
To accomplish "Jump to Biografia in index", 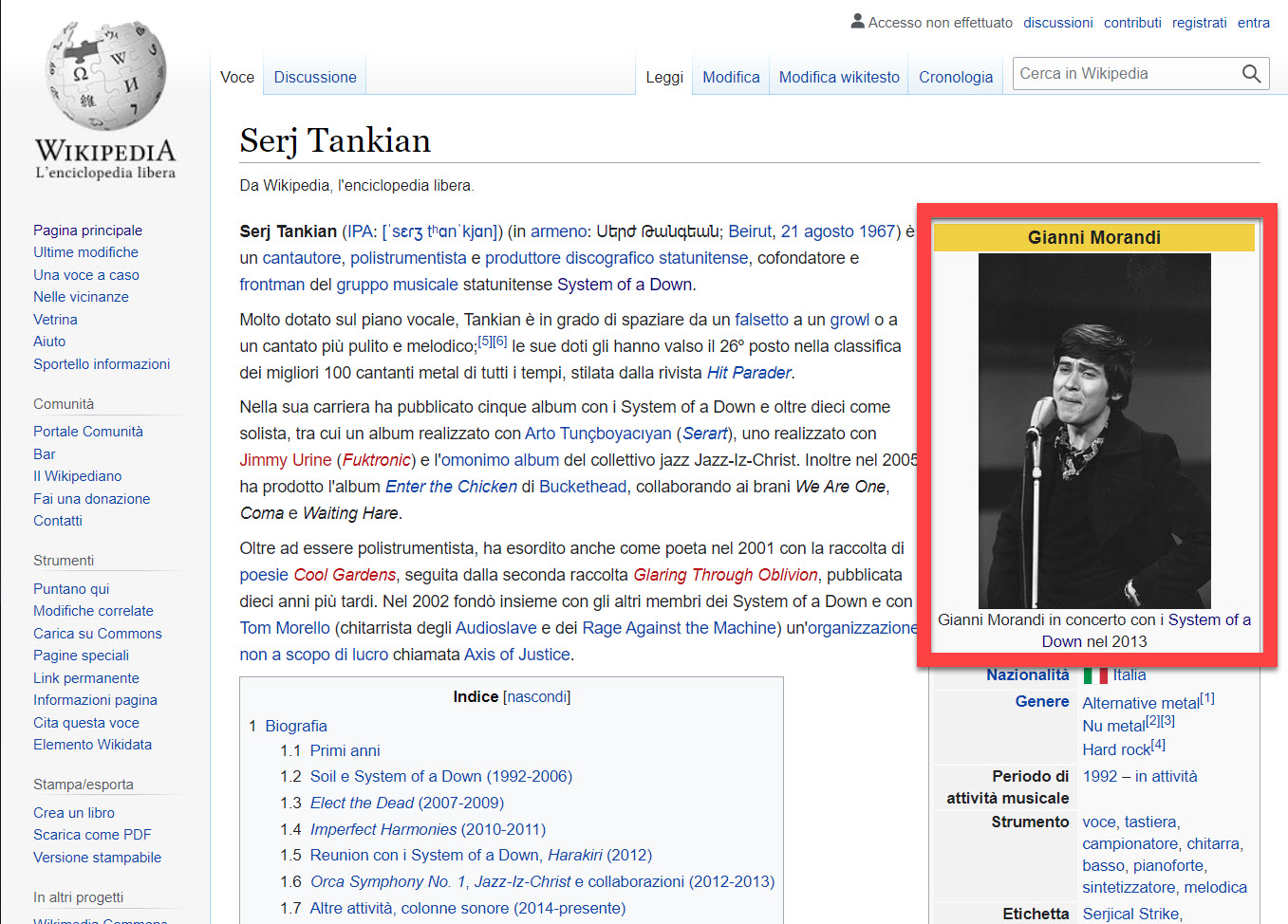I will tap(296, 726).
